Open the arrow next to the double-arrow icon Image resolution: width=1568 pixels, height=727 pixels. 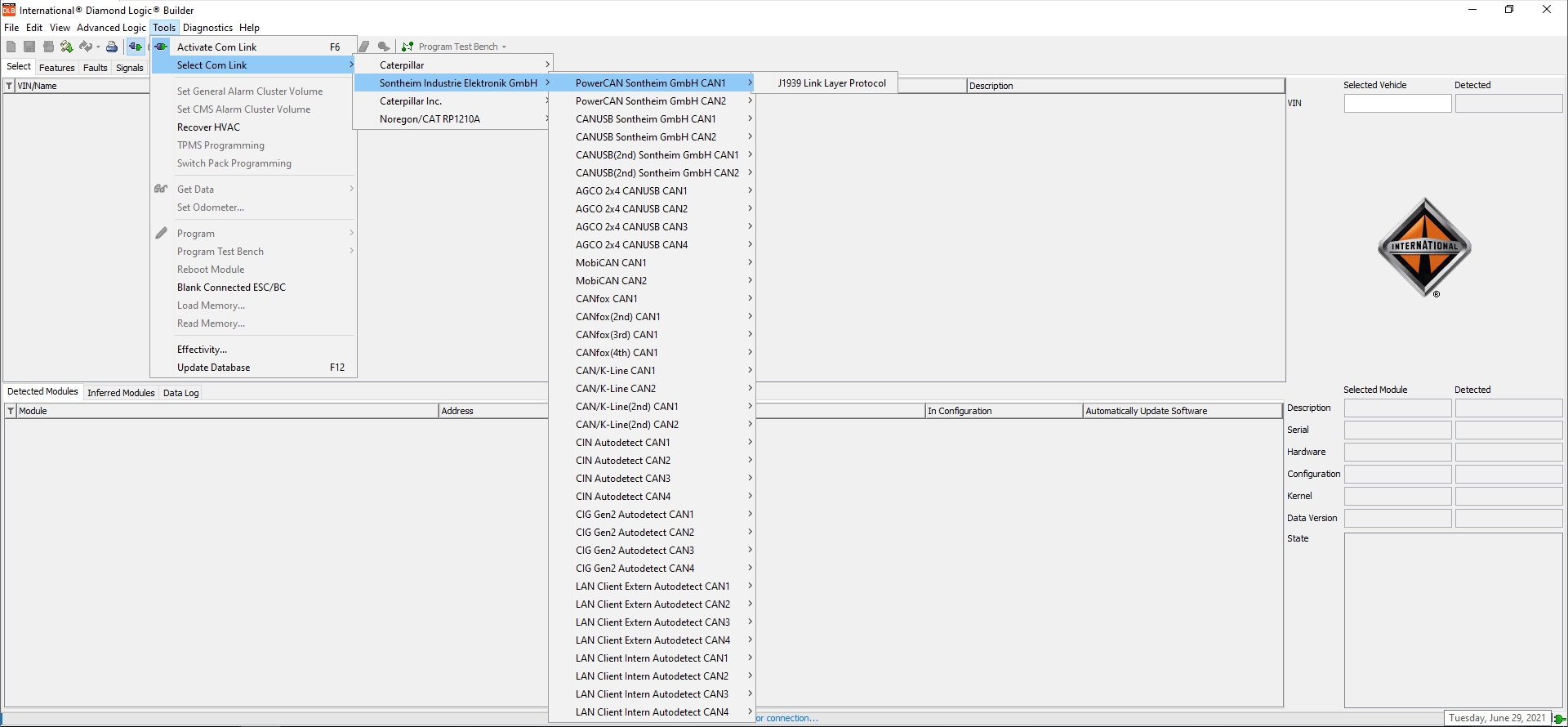coord(98,47)
